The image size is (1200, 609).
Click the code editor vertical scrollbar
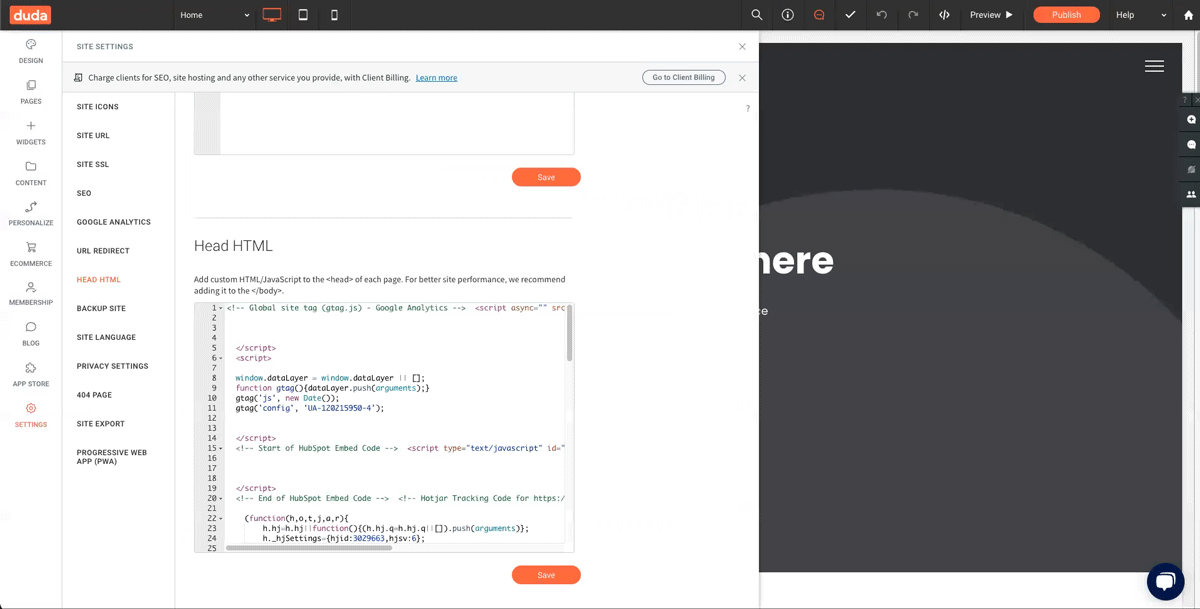(x=570, y=333)
